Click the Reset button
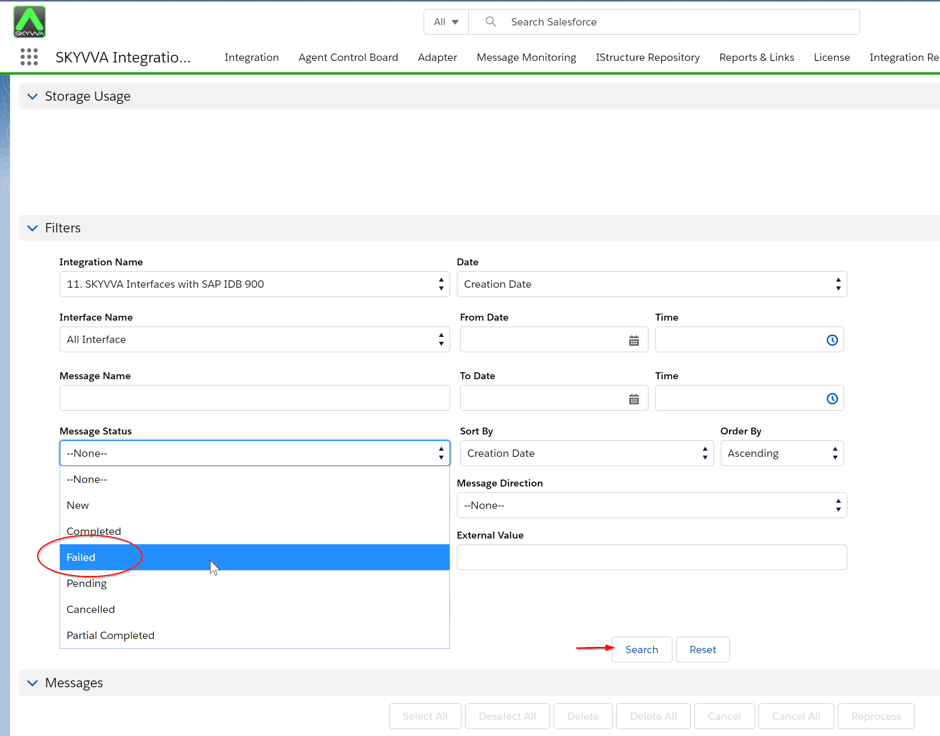Viewport: 940px width, 736px height. tap(702, 650)
